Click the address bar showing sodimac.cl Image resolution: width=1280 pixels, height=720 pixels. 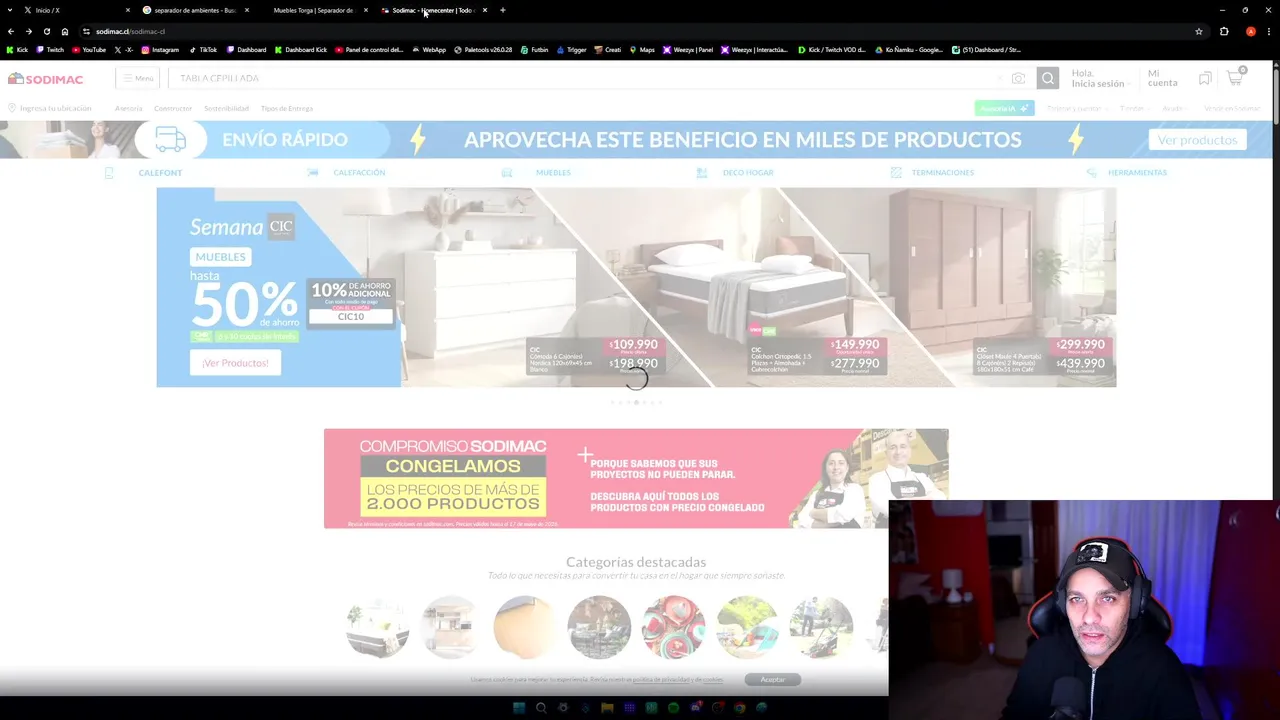coord(640,31)
